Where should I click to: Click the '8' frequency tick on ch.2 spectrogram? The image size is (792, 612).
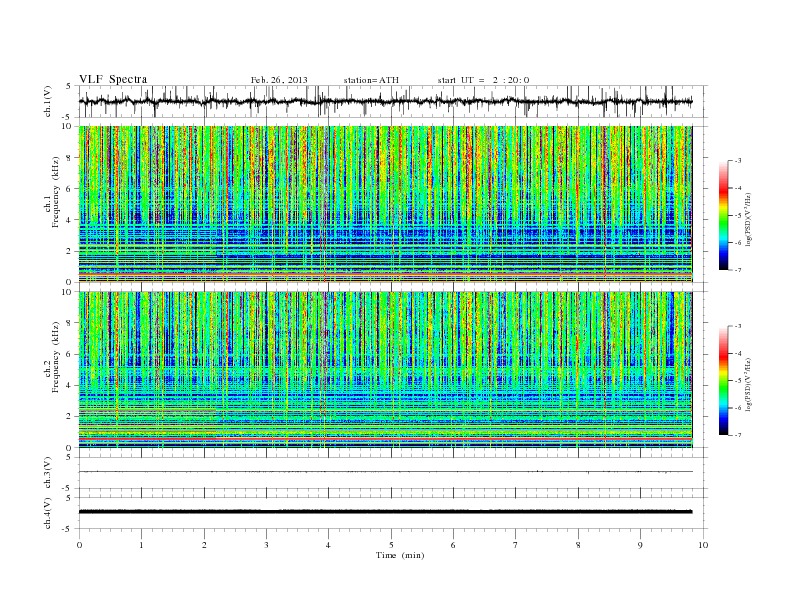pyautogui.click(x=69, y=323)
